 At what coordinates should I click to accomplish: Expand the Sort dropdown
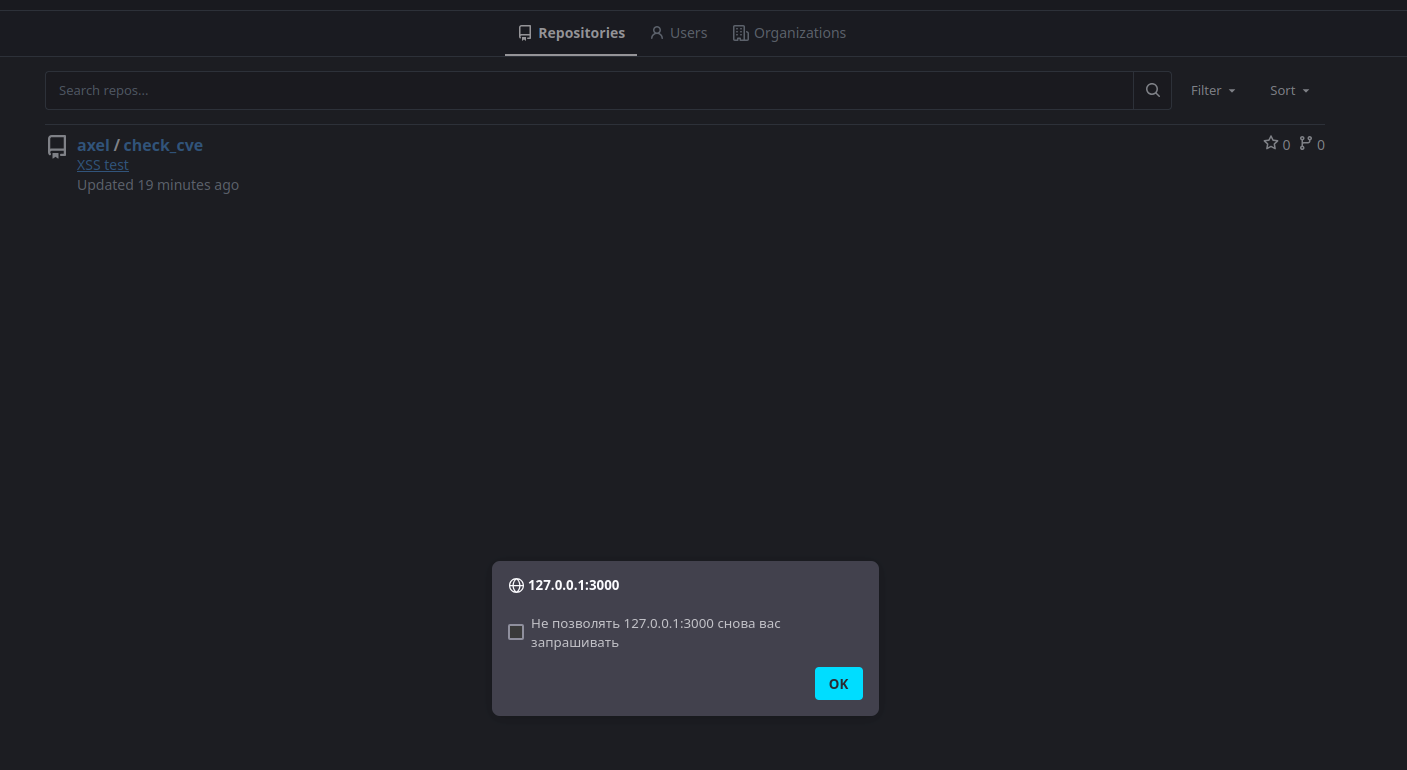(1289, 90)
